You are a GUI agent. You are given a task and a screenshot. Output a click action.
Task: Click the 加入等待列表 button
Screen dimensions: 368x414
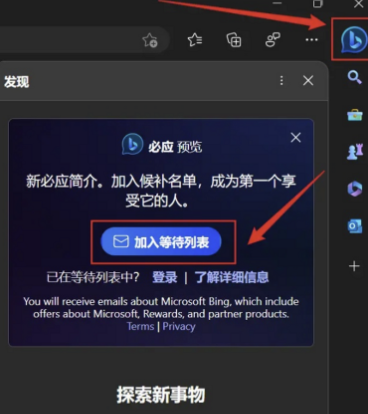click(161, 241)
